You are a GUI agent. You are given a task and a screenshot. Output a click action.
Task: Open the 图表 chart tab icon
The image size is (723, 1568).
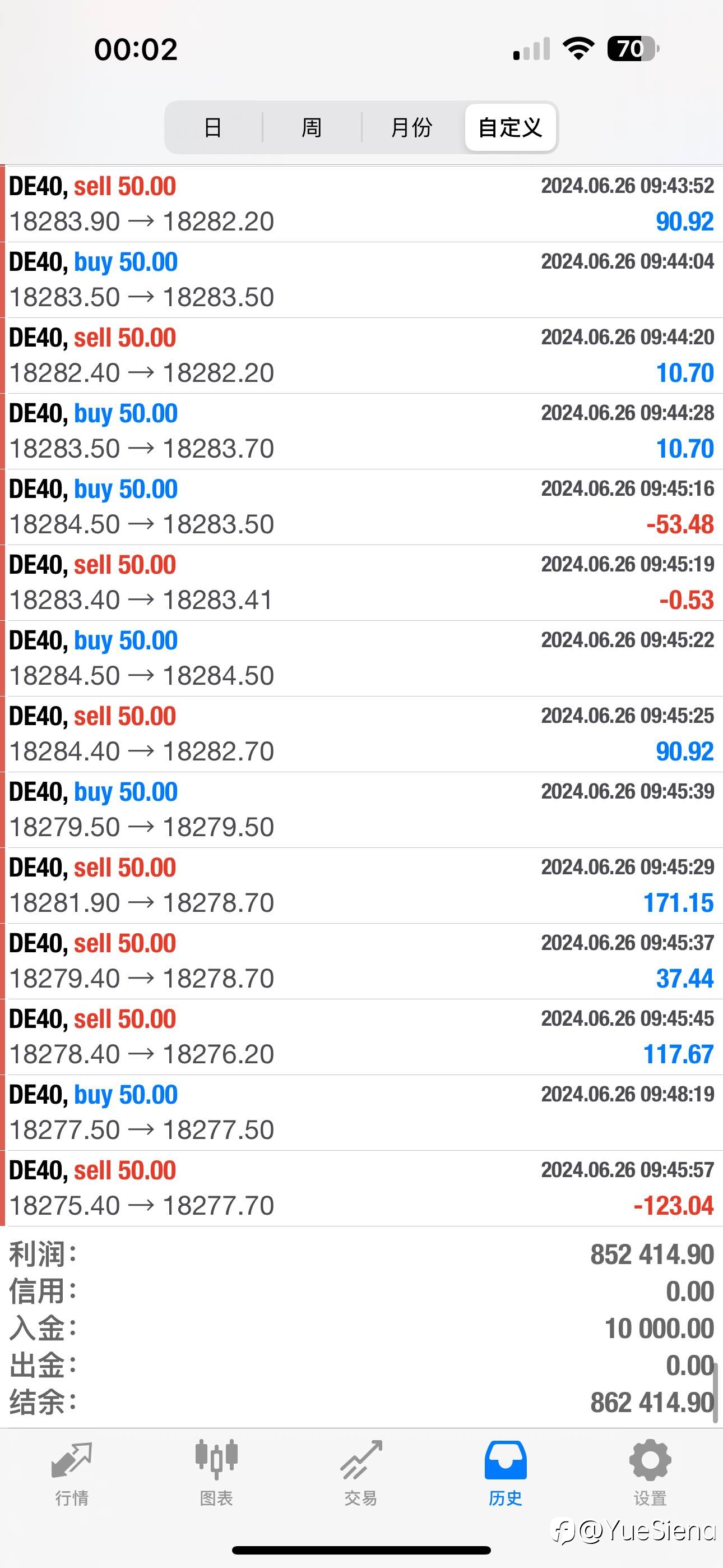[216, 1459]
